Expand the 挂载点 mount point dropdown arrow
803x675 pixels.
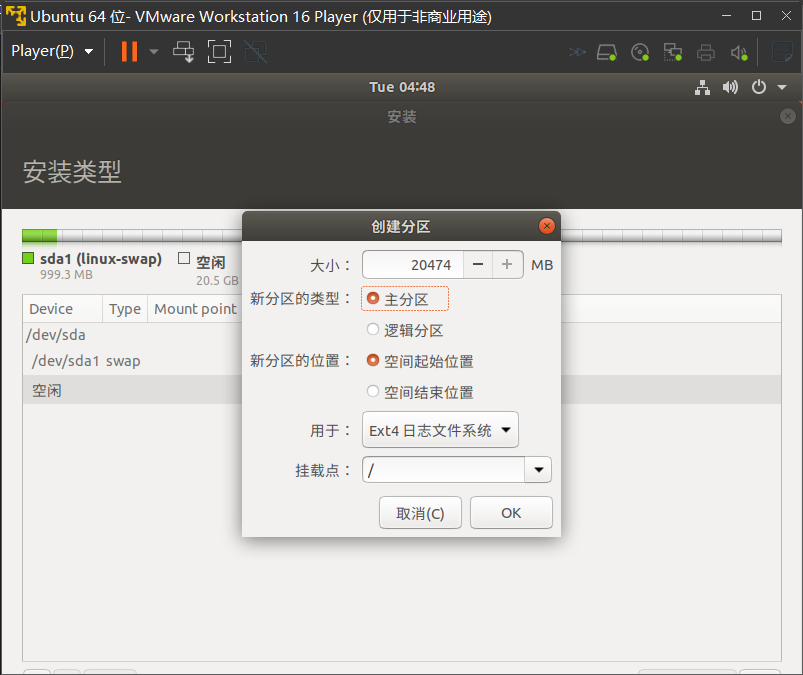(539, 469)
